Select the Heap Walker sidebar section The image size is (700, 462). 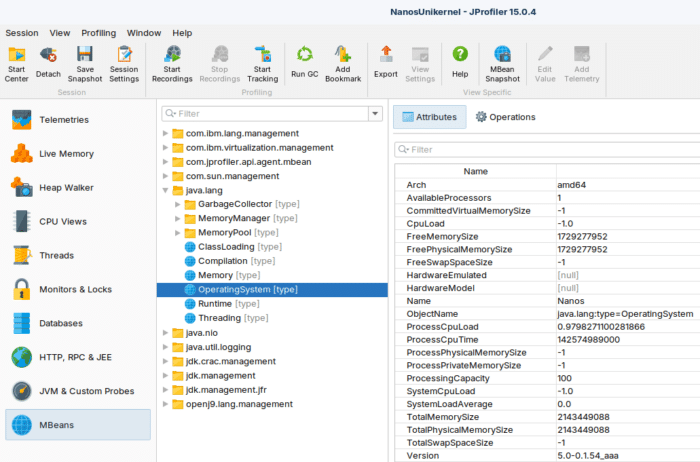(x=66, y=187)
